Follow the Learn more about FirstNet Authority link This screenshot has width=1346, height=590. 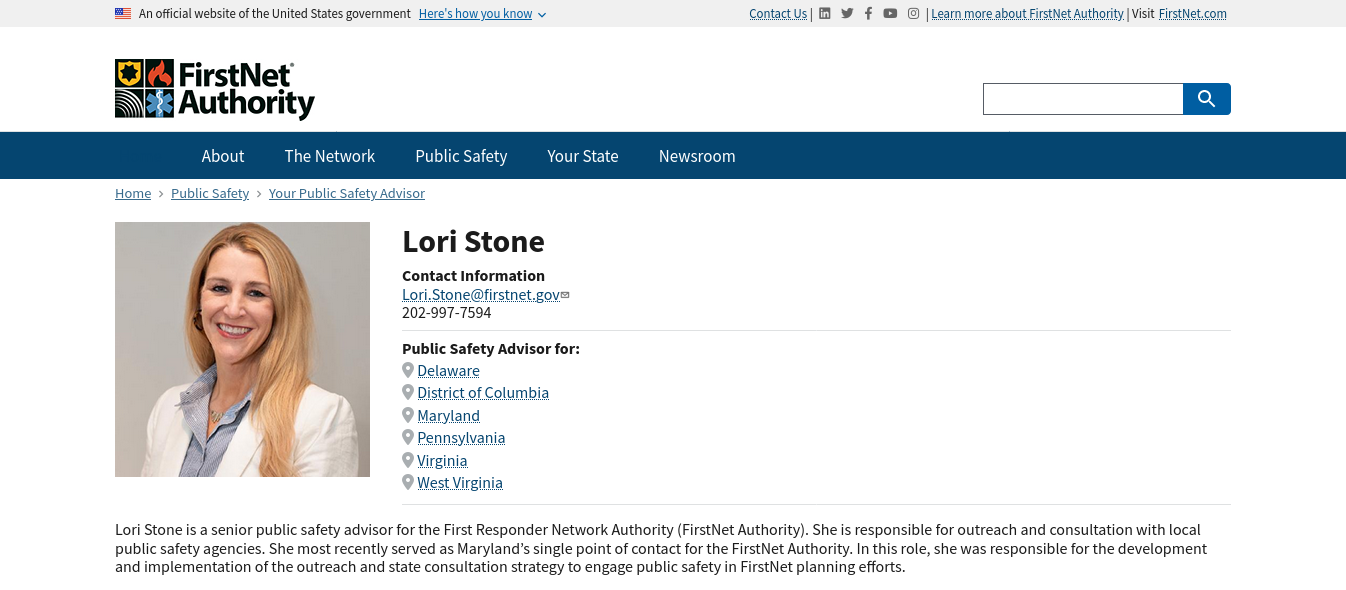click(x=1027, y=14)
